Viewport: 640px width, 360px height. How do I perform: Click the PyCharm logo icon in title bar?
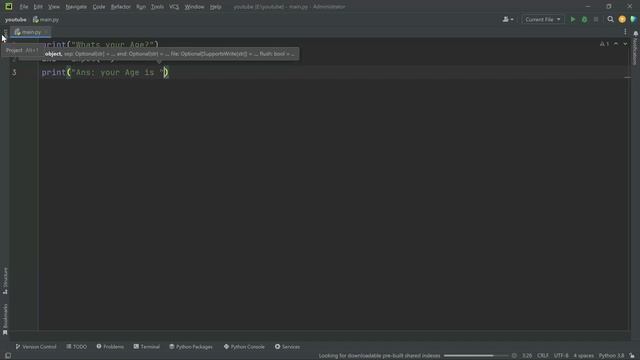[9, 7]
